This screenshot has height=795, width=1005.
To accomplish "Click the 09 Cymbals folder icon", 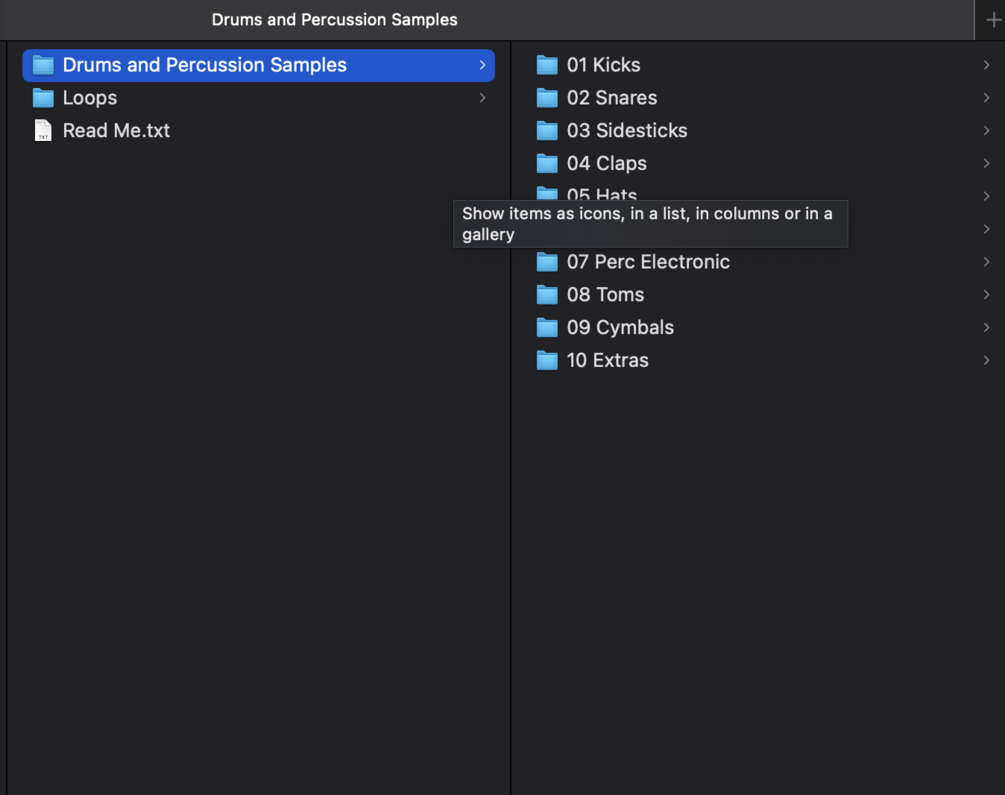I will click(547, 328).
